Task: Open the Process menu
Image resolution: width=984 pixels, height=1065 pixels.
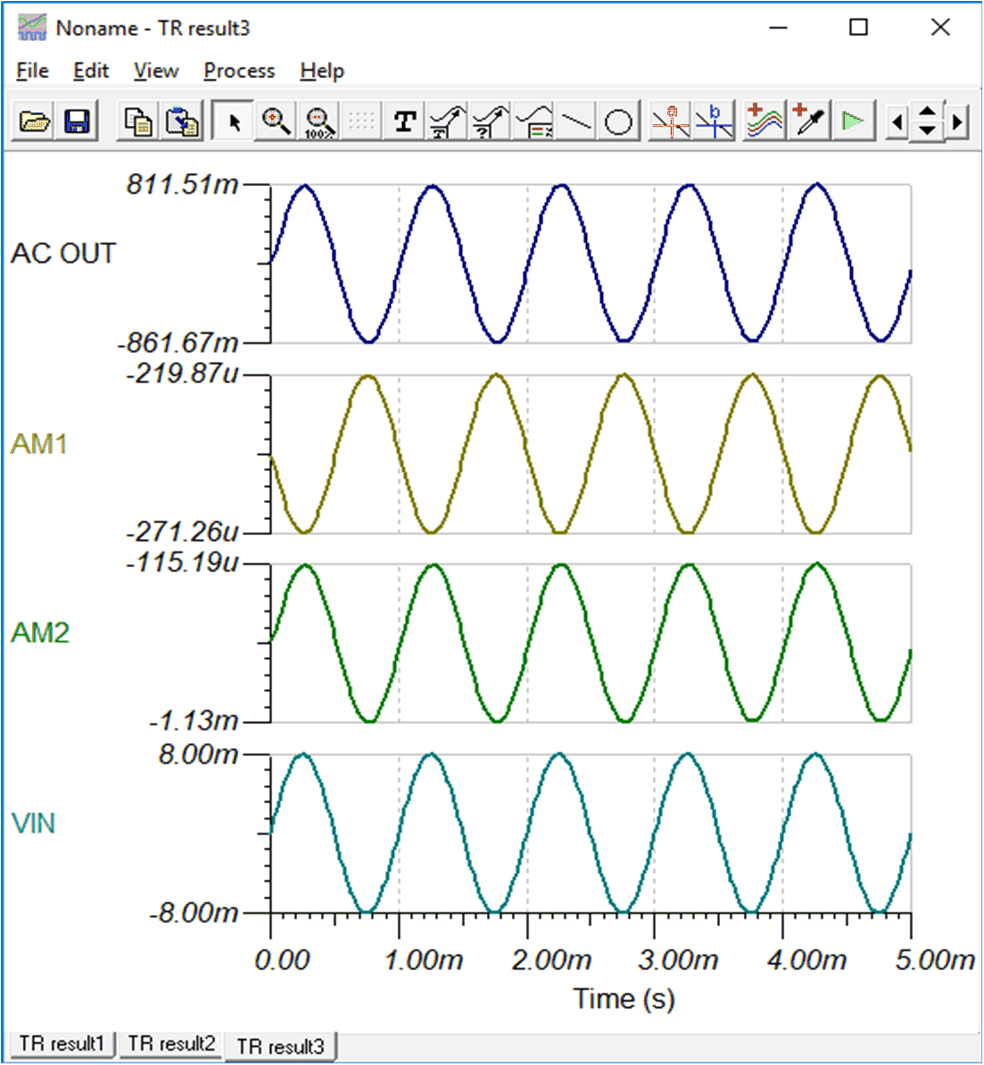Action: coord(239,71)
